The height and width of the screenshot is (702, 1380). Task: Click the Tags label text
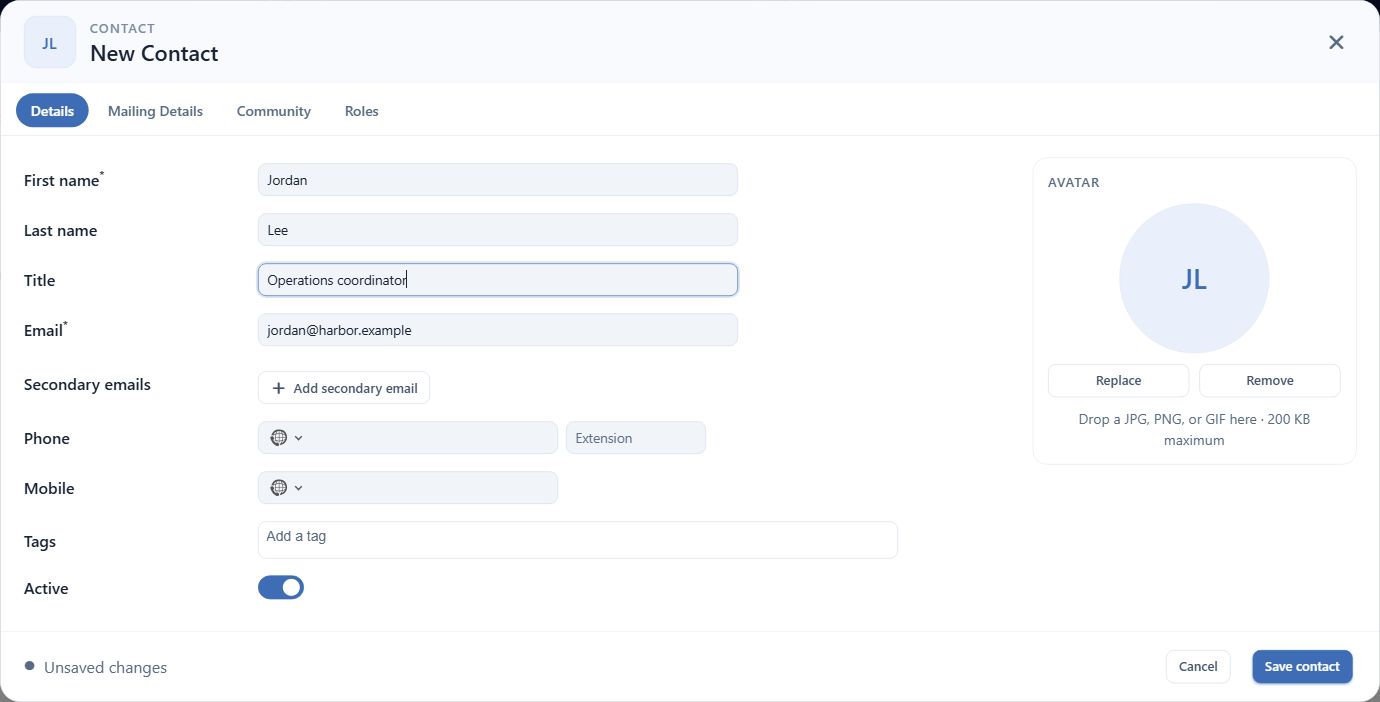point(40,542)
